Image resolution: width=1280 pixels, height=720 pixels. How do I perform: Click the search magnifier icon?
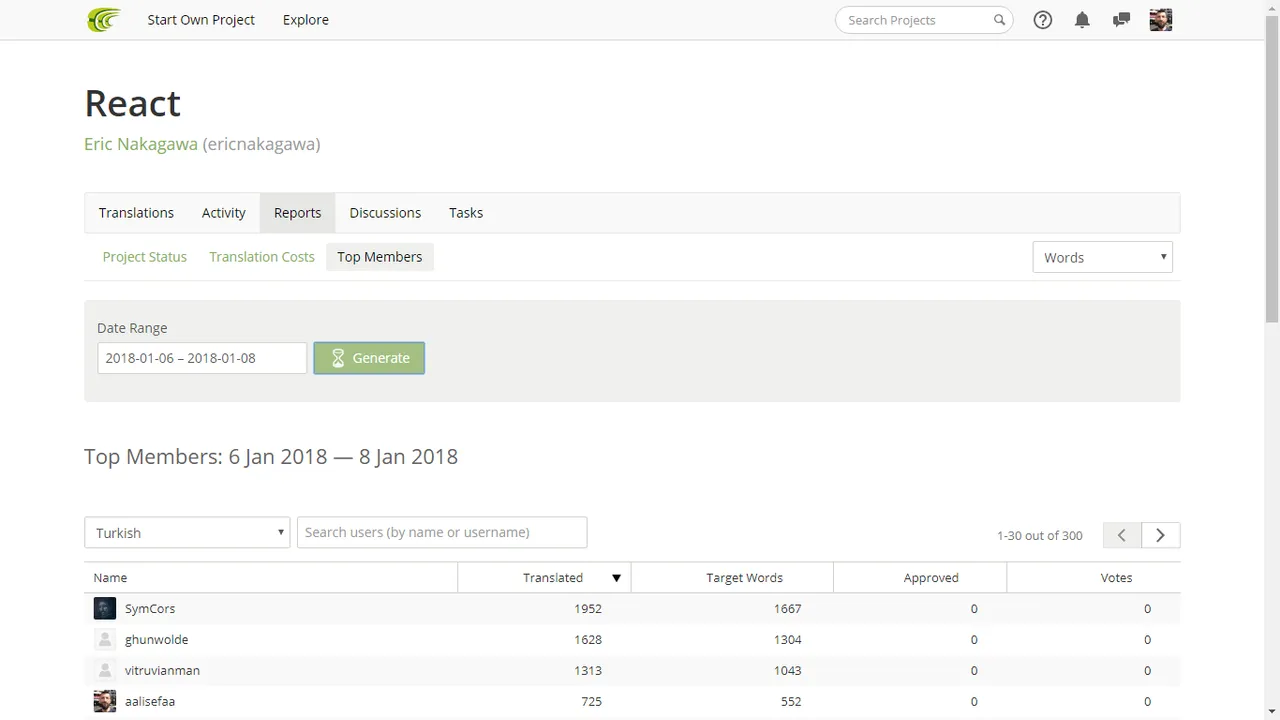click(999, 20)
